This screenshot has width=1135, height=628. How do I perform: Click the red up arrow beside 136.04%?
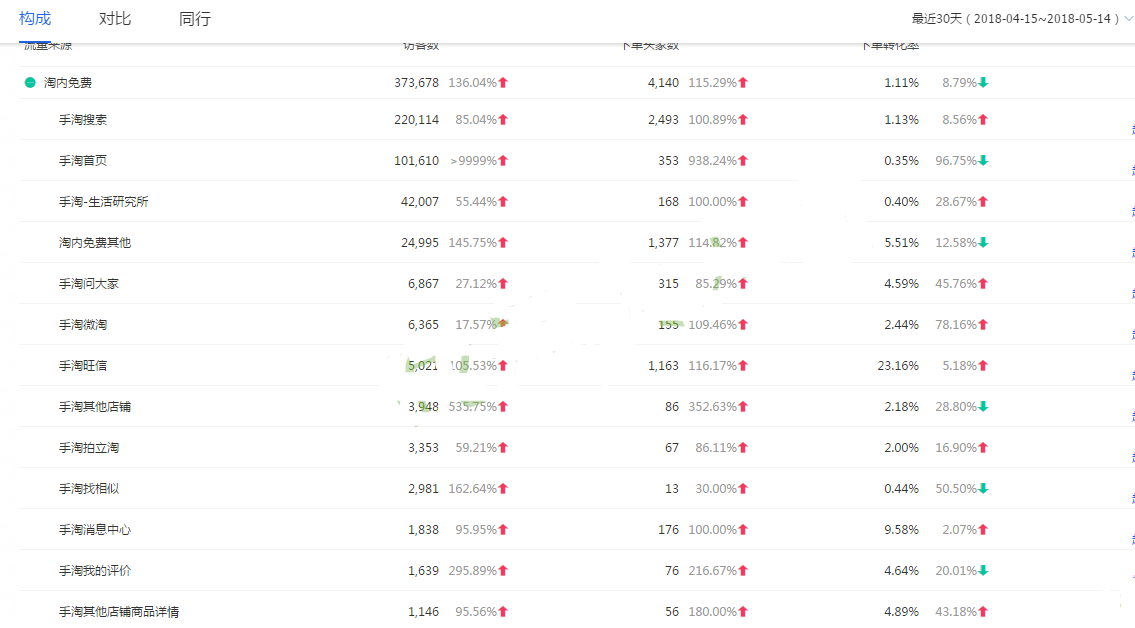(x=503, y=83)
